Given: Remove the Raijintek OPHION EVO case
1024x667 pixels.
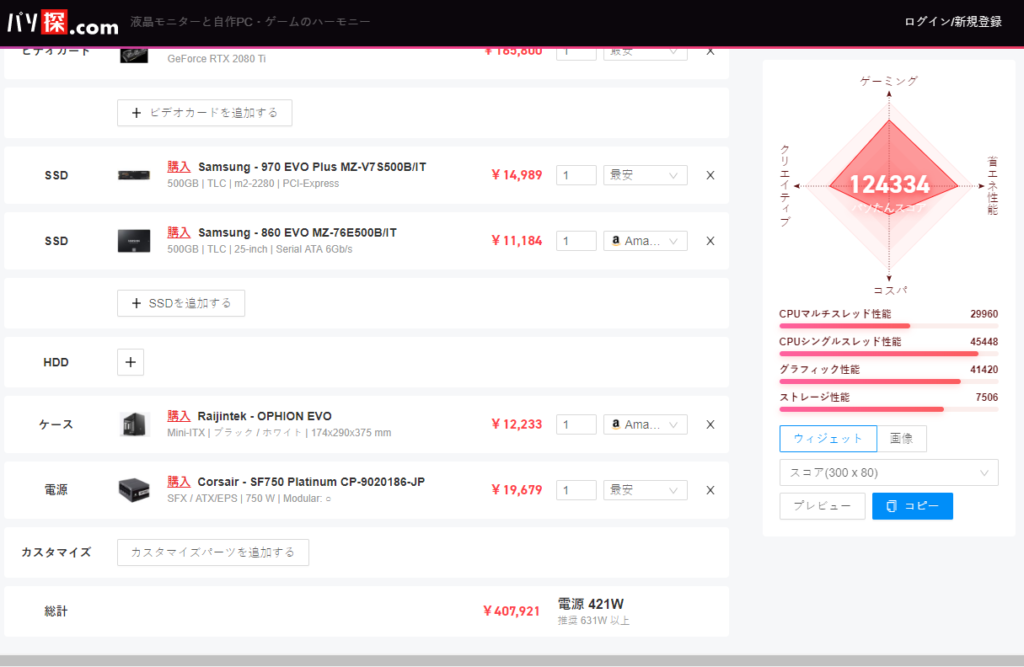Looking at the screenshot, I should click(x=711, y=425).
